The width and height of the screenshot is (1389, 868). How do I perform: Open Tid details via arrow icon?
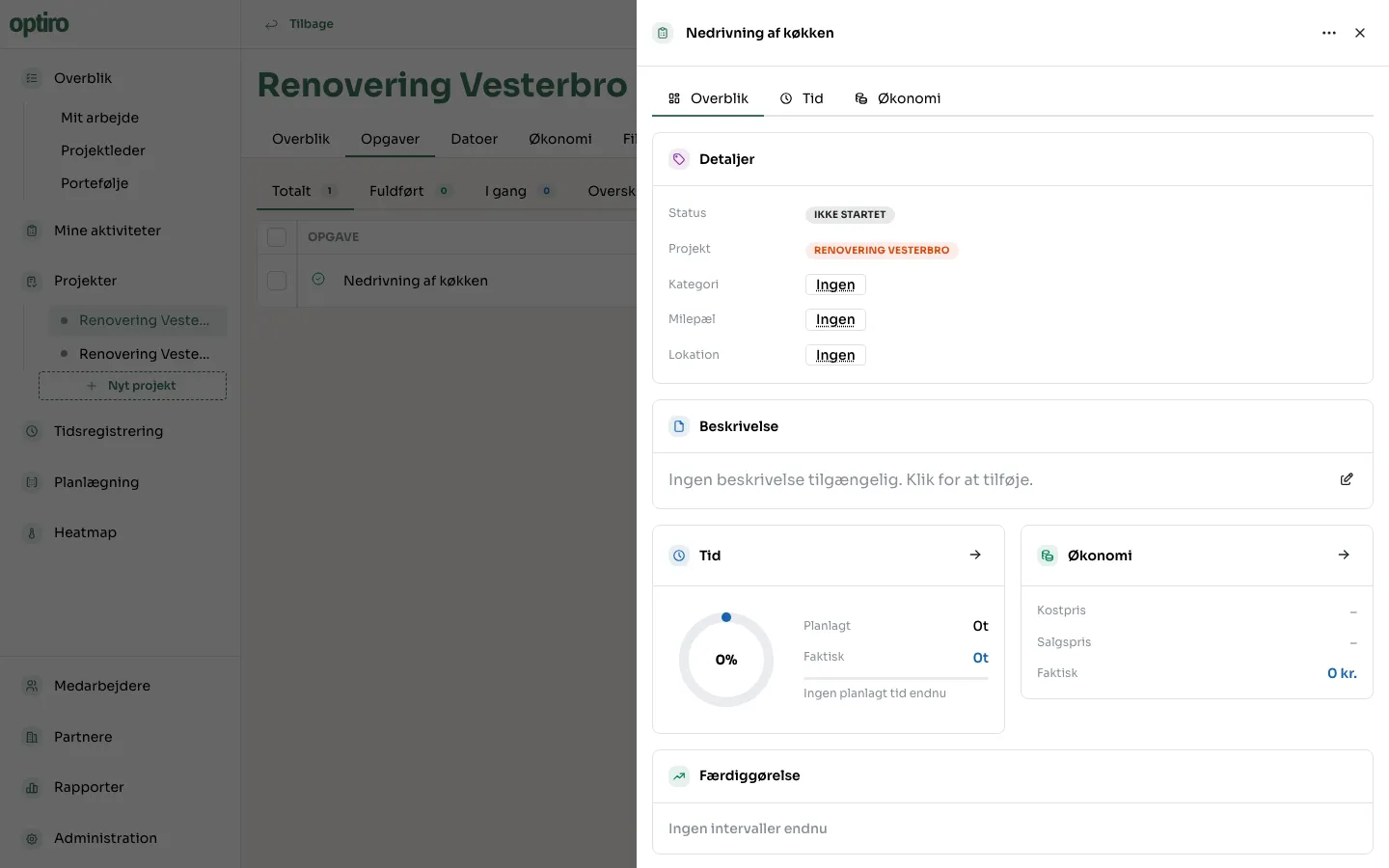975,555
